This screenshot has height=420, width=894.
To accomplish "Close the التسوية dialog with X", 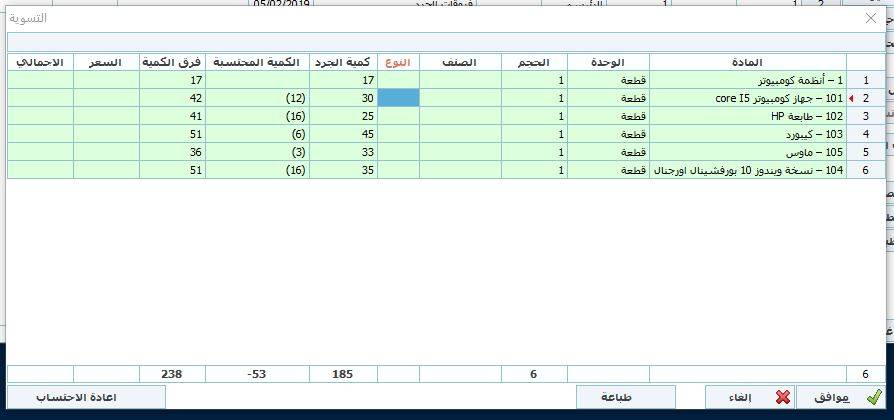I will pos(871,18).
